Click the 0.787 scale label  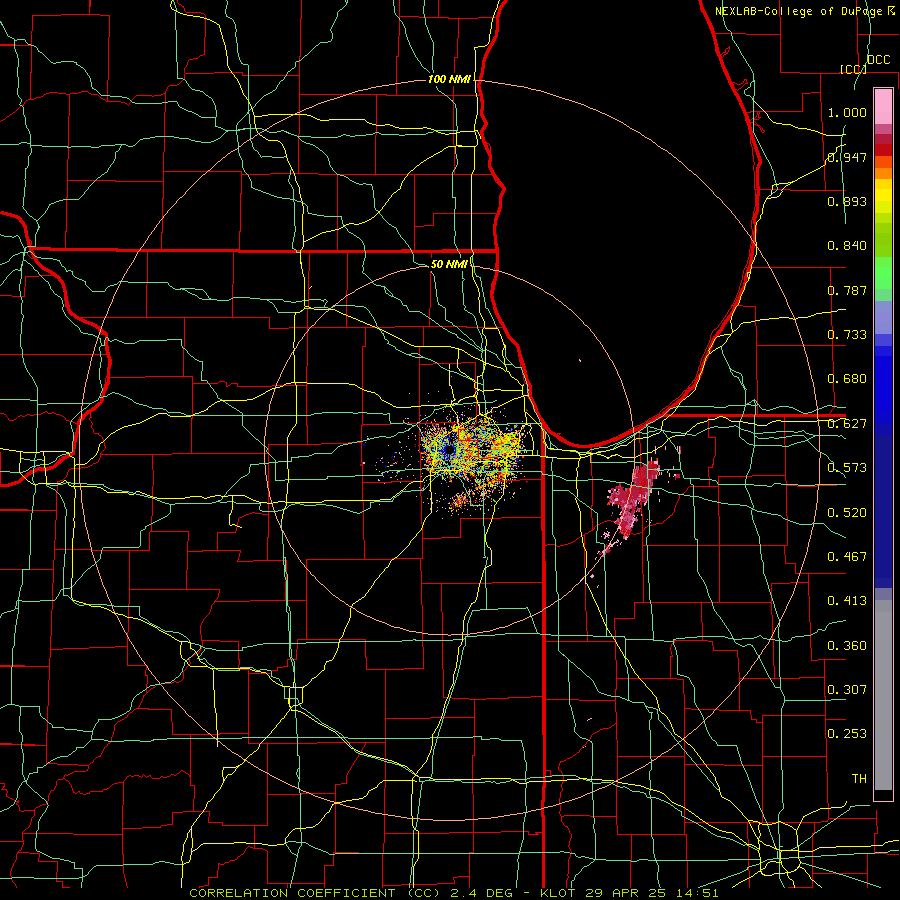click(x=847, y=290)
